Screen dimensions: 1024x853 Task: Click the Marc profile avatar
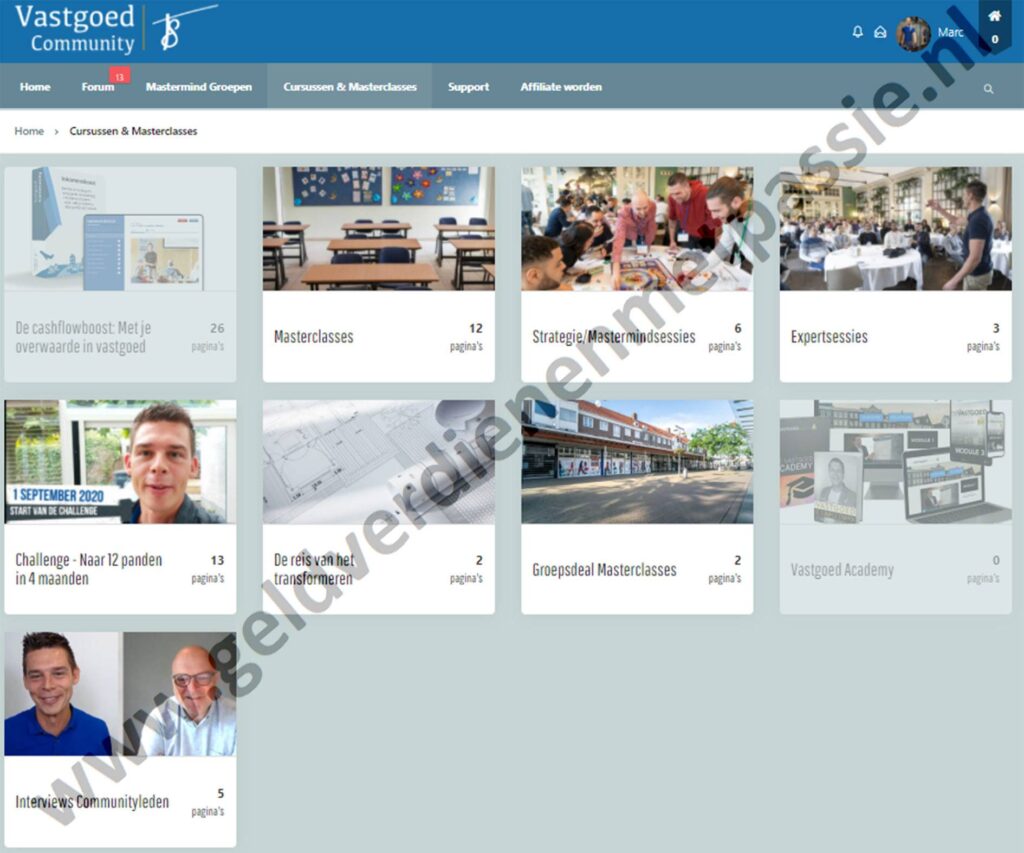click(912, 33)
